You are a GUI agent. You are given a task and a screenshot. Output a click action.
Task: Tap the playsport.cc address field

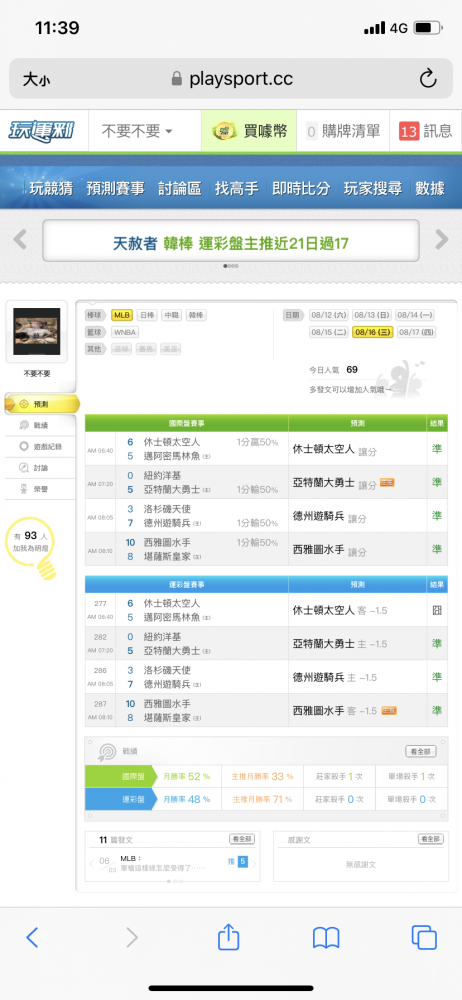pyautogui.click(x=231, y=79)
